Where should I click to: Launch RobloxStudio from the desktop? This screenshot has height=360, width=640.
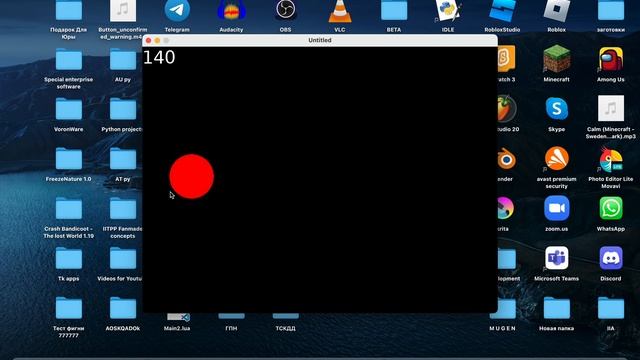click(x=502, y=10)
